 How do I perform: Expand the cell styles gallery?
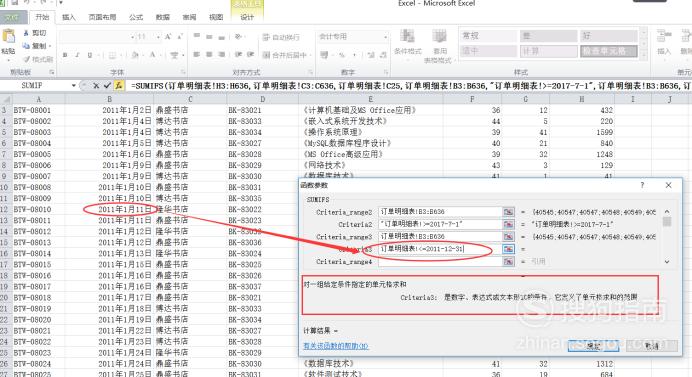coord(644,55)
